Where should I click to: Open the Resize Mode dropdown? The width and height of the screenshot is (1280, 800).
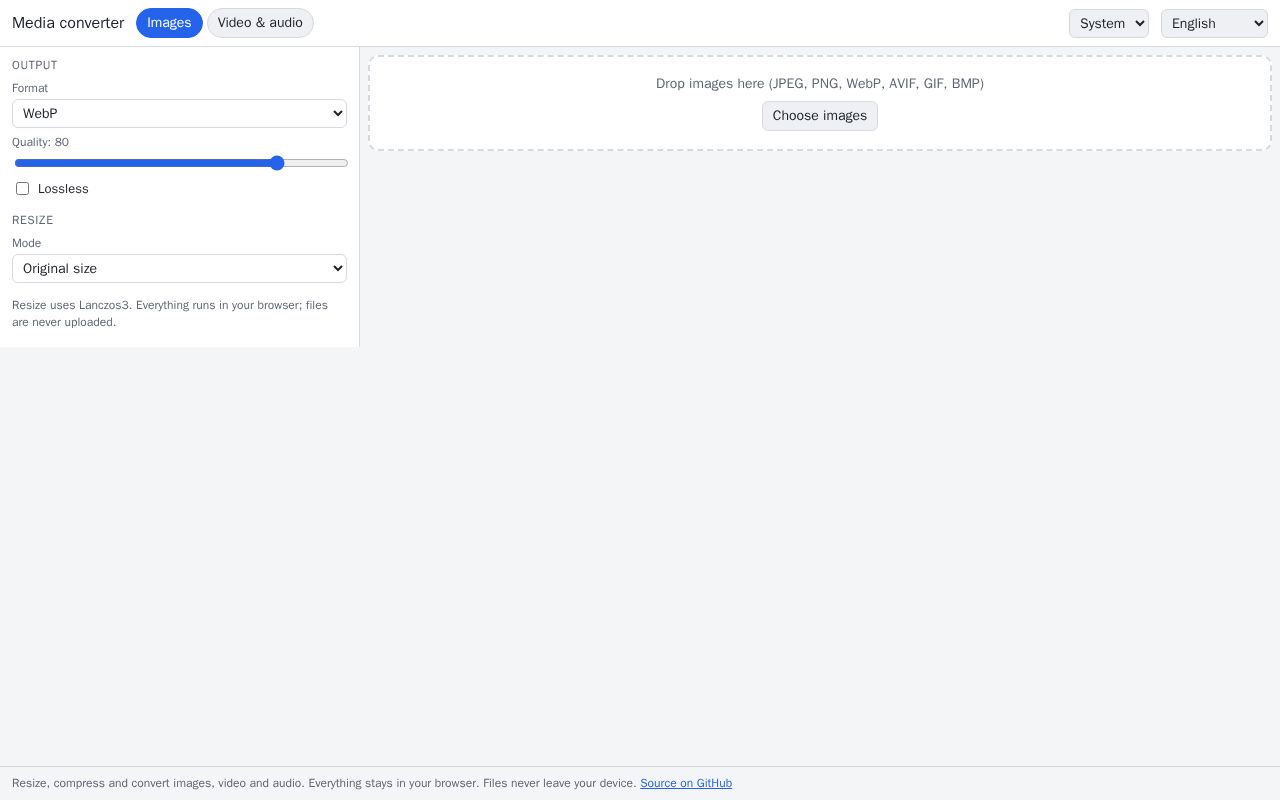[x=179, y=268]
